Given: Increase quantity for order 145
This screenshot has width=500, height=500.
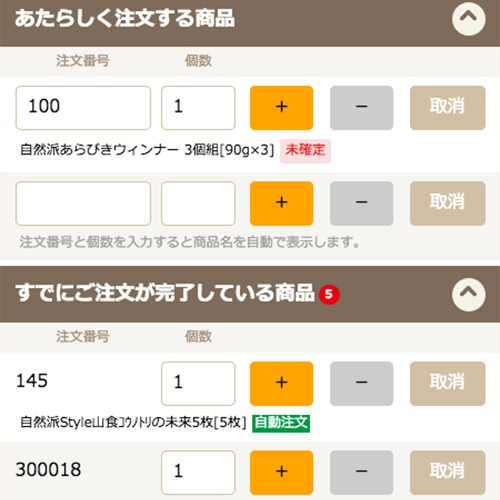Looking at the screenshot, I should [x=281, y=383].
